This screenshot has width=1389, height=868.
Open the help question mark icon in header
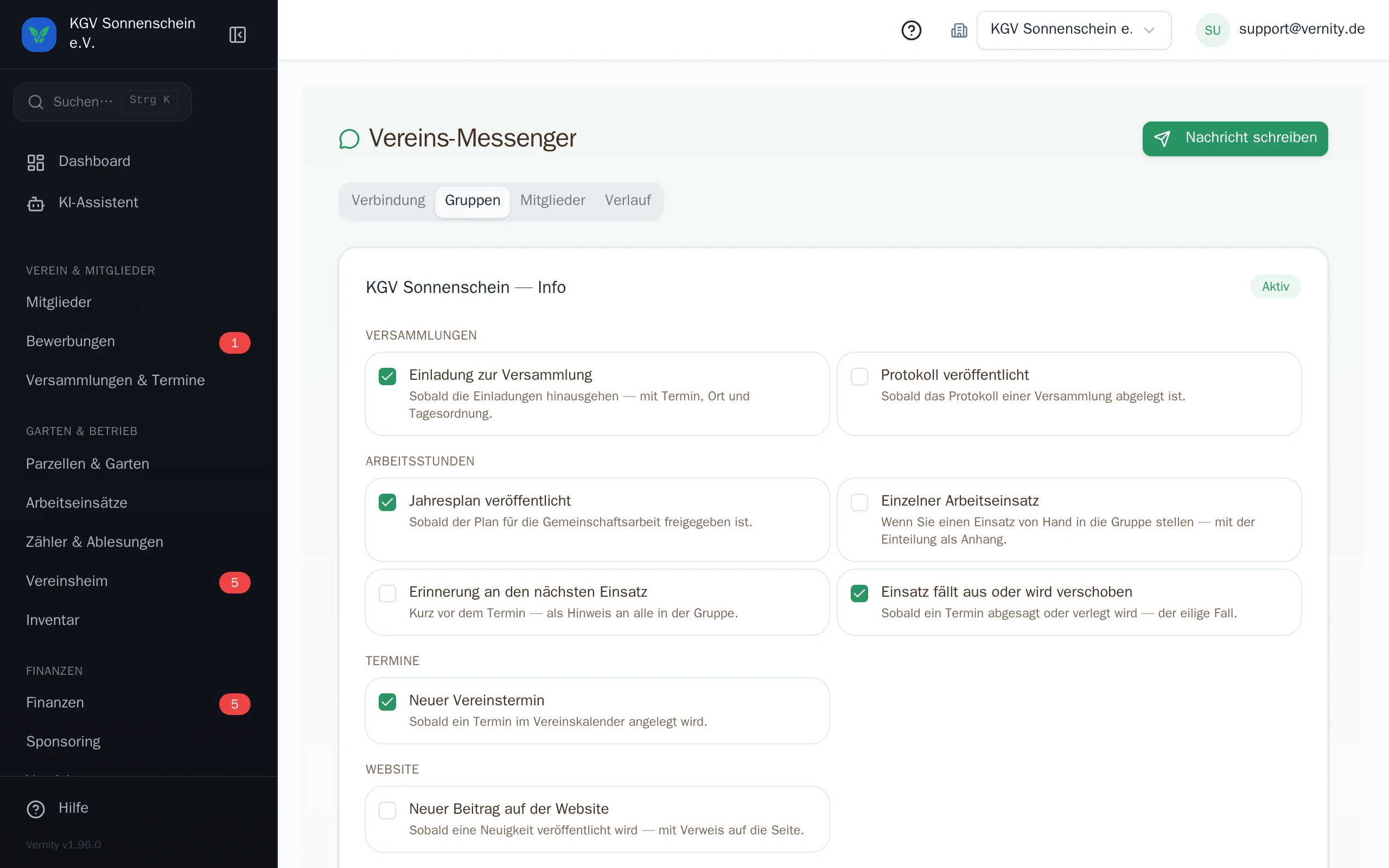coord(911,30)
